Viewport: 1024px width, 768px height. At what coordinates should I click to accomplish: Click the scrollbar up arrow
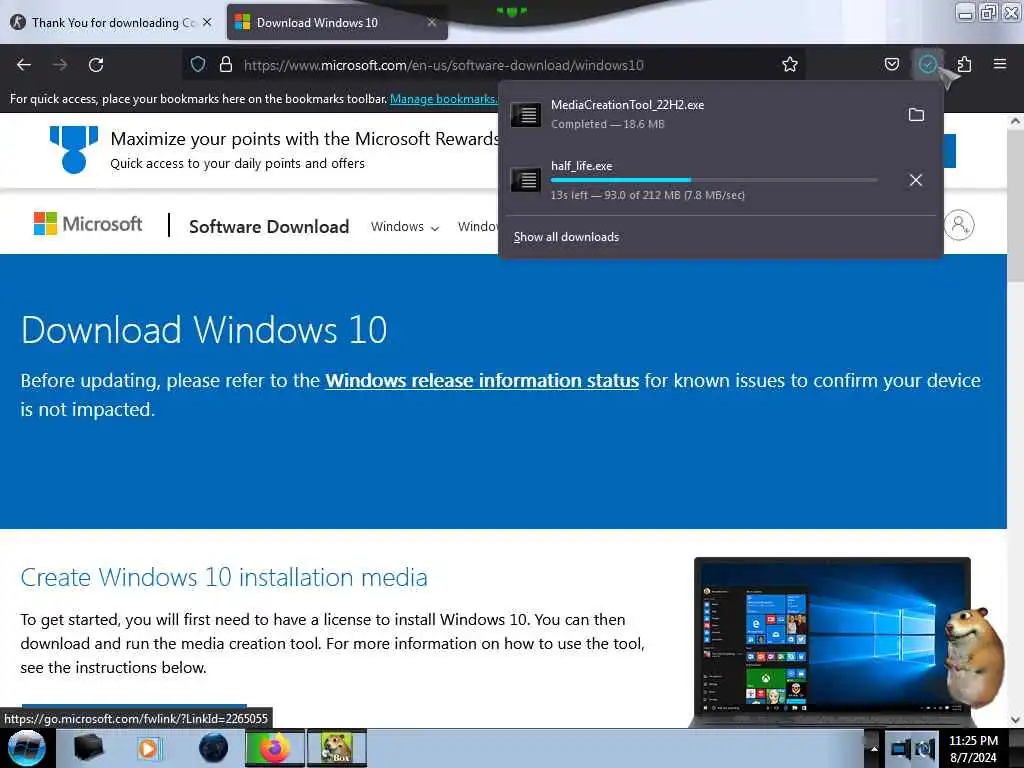point(1016,121)
